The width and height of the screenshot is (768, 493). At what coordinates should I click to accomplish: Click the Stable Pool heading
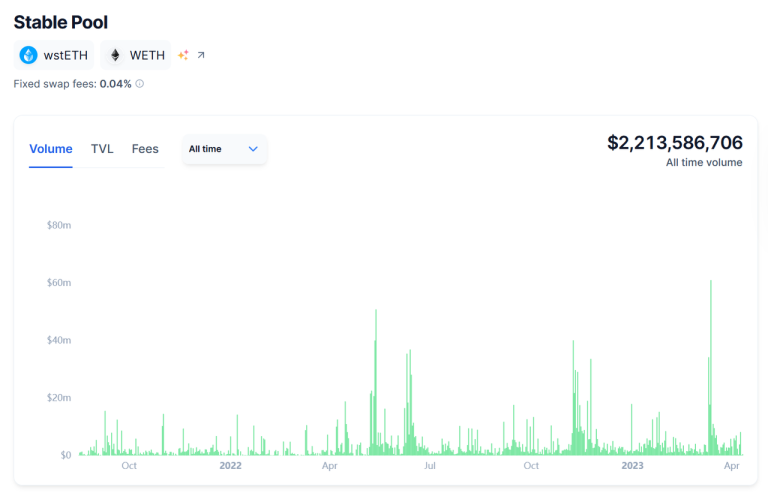pos(60,22)
